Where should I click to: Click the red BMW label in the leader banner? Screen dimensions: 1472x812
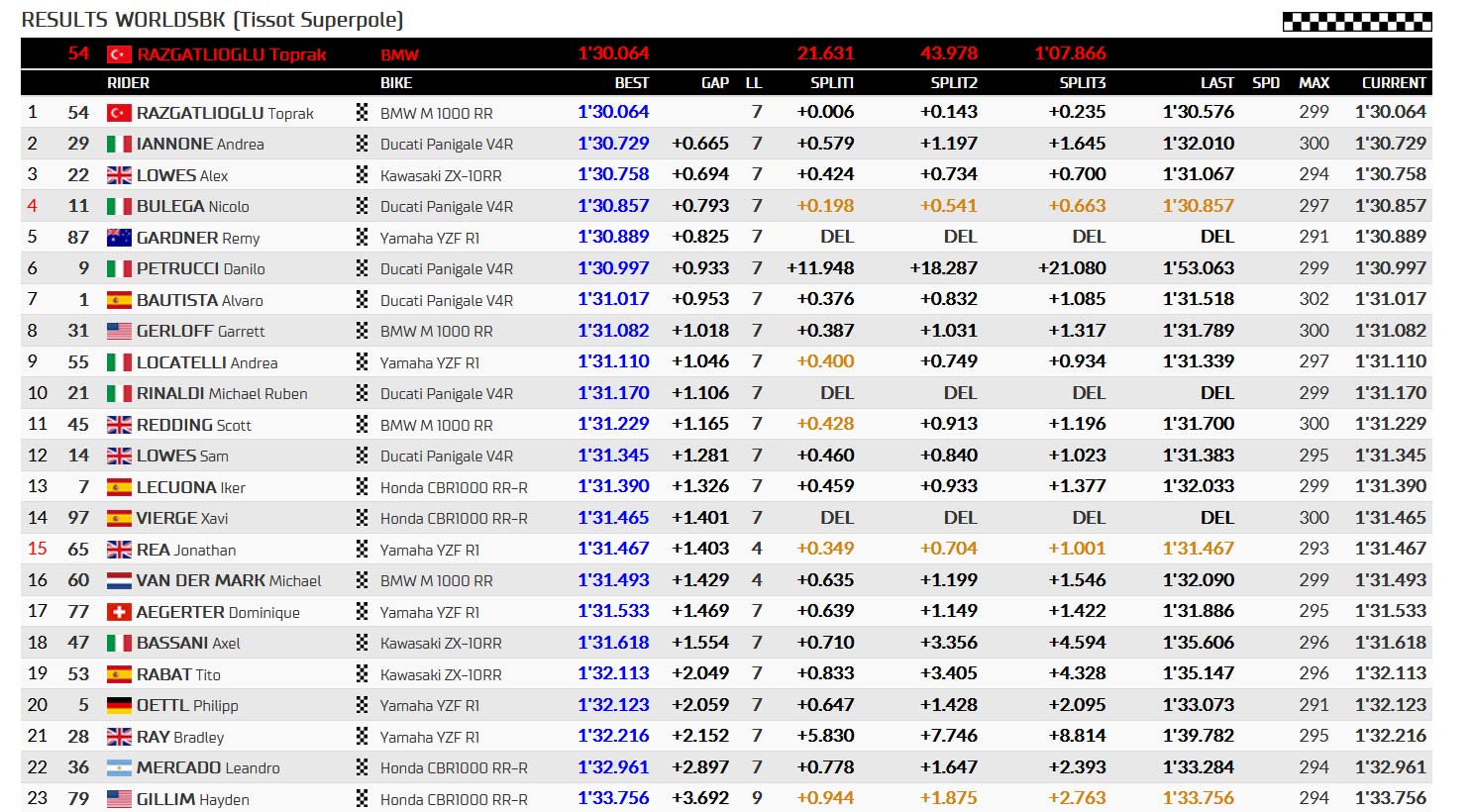(x=399, y=54)
